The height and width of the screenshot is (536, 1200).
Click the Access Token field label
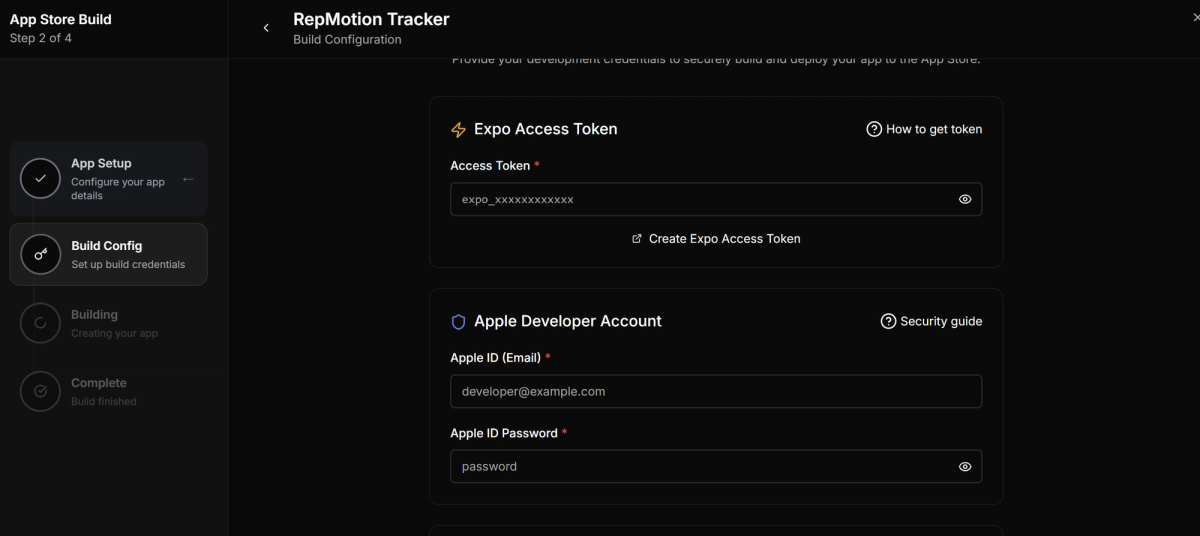click(490, 166)
